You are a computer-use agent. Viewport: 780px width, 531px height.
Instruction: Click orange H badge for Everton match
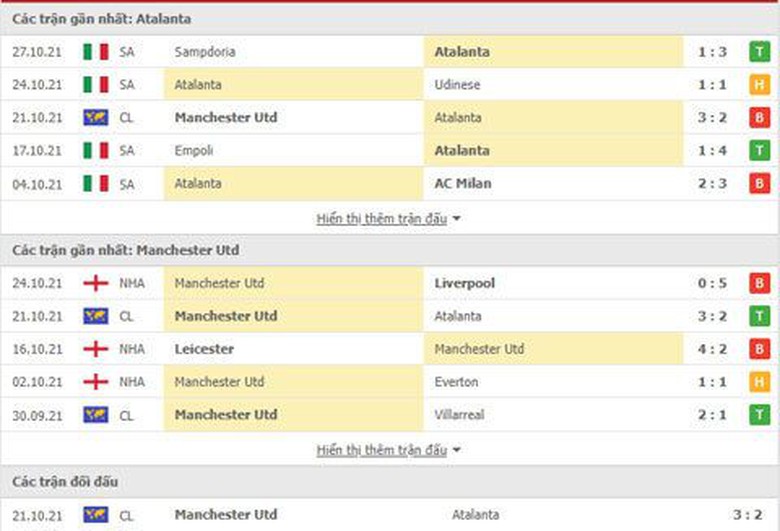pyautogui.click(x=759, y=383)
